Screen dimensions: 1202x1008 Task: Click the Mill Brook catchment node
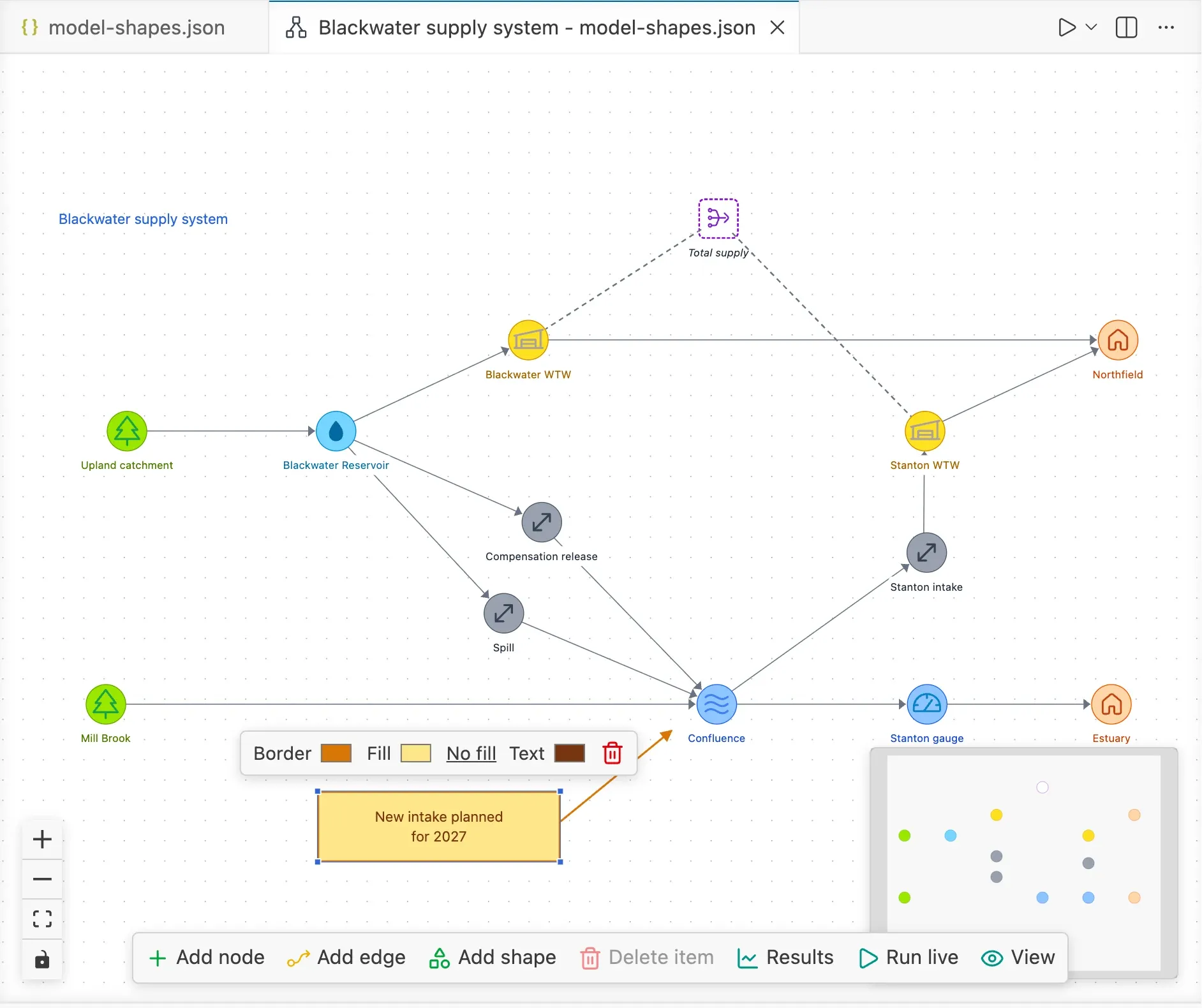coord(106,704)
